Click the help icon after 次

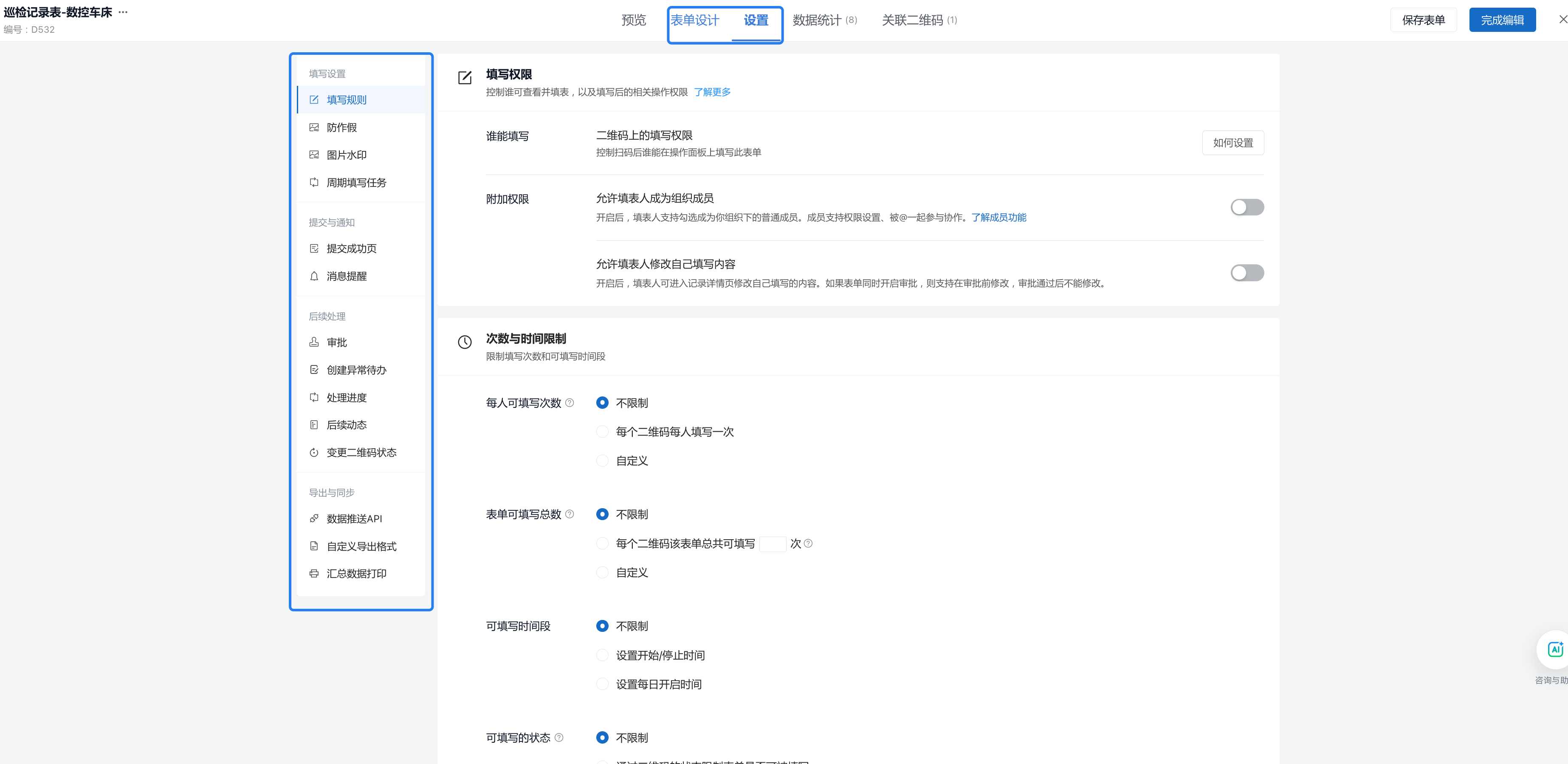pos(808,543)
